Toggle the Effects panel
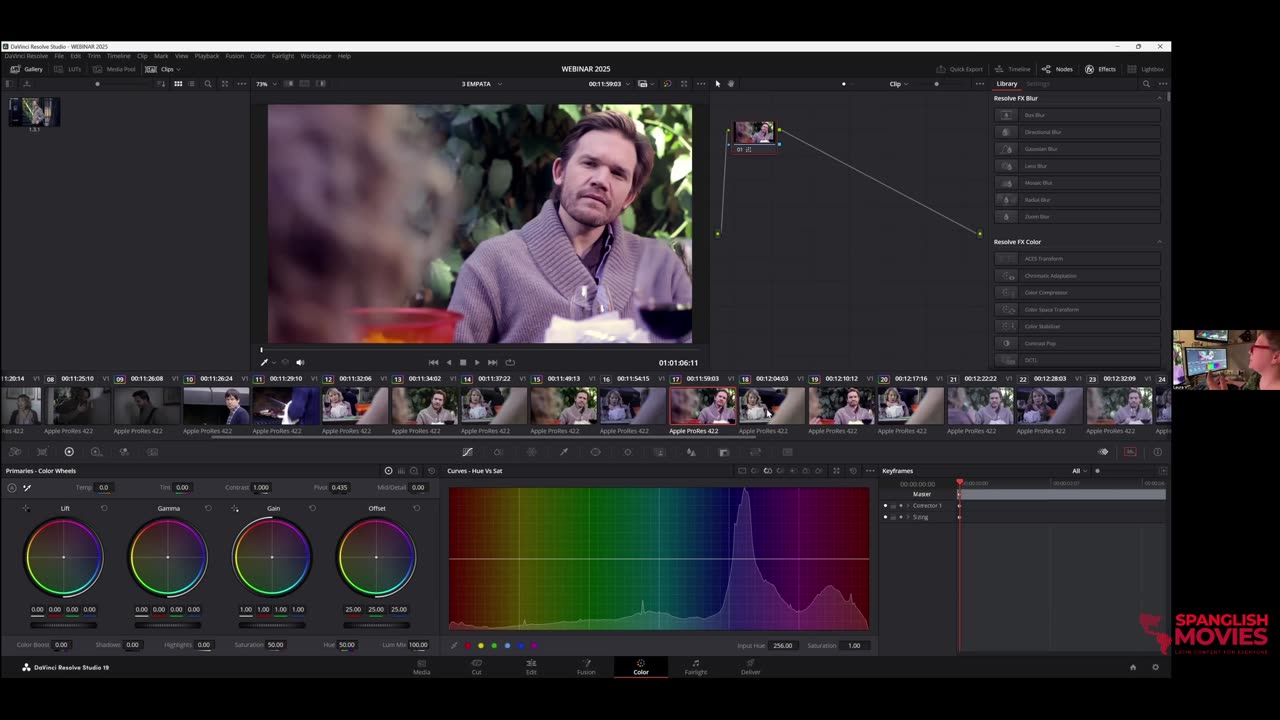This screenshot has height=720, width=1280. tap(1101, 69)
